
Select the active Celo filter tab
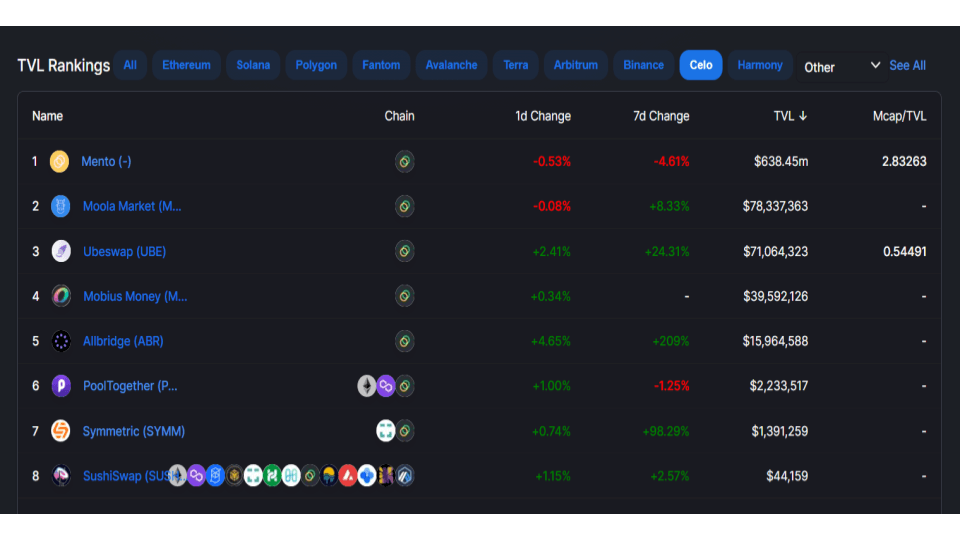(701, 65)
